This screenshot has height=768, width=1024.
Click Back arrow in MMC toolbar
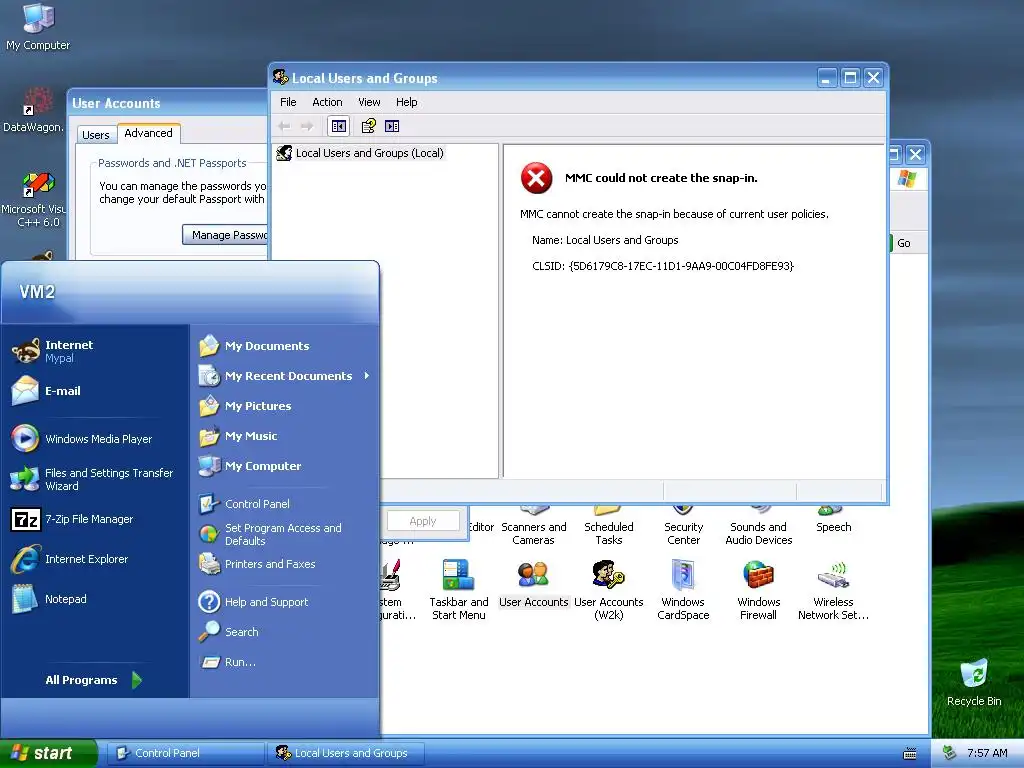(284, 126)
